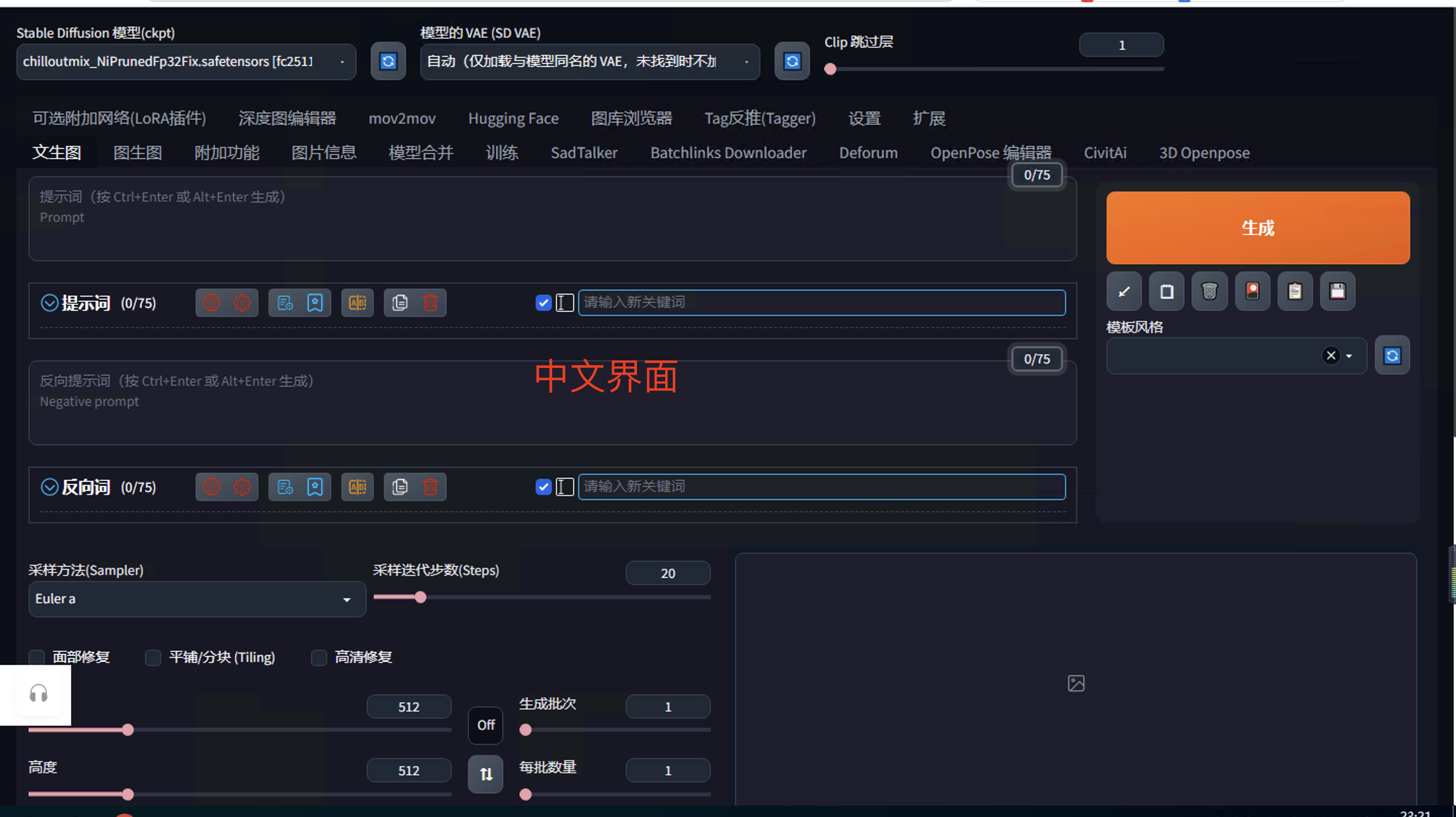Enable the 高清修复 checkbox
Image resolution: width=1456 pixels, height=817 pixels.
tap(319, 657)
